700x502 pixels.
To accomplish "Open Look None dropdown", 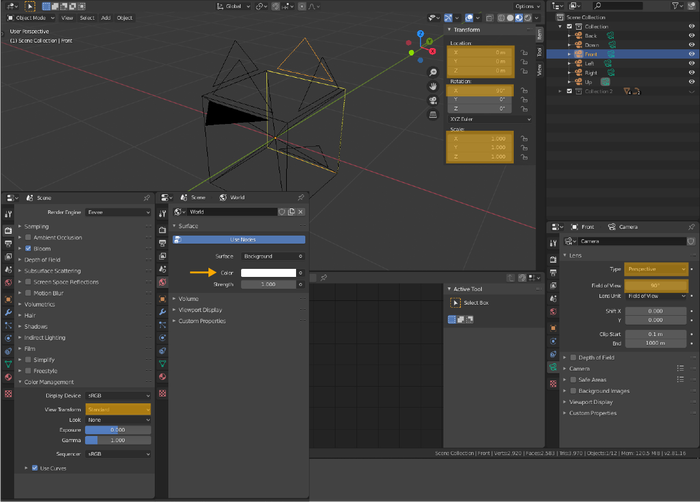I will 118,420.
